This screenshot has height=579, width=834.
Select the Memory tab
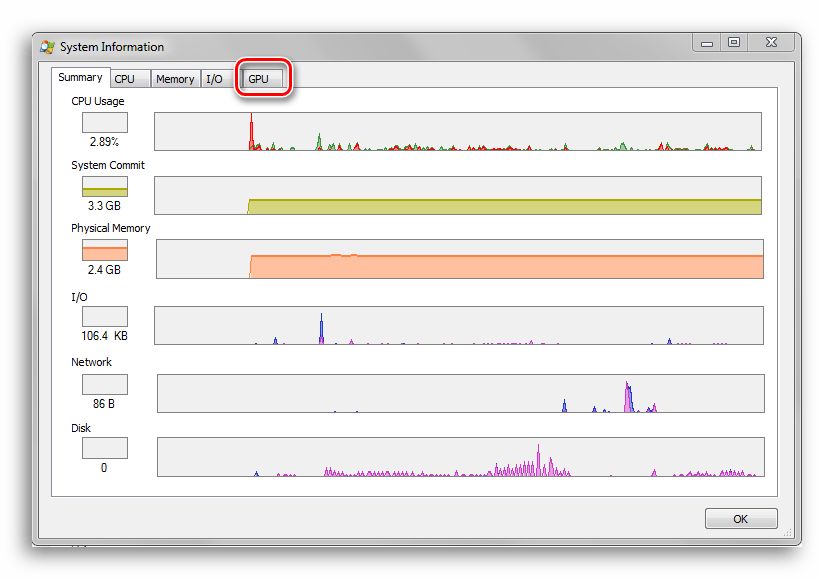[175, 79]
